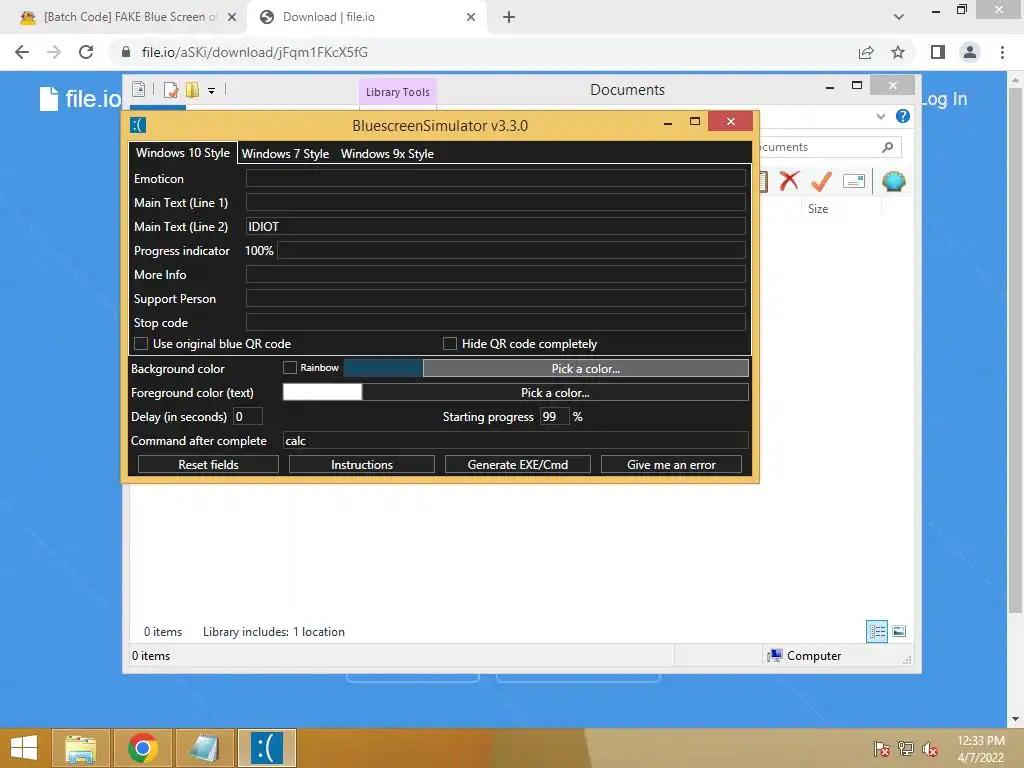Click the Stop code input field
The image size is (1024, 768).
click(x=496, y=323)
